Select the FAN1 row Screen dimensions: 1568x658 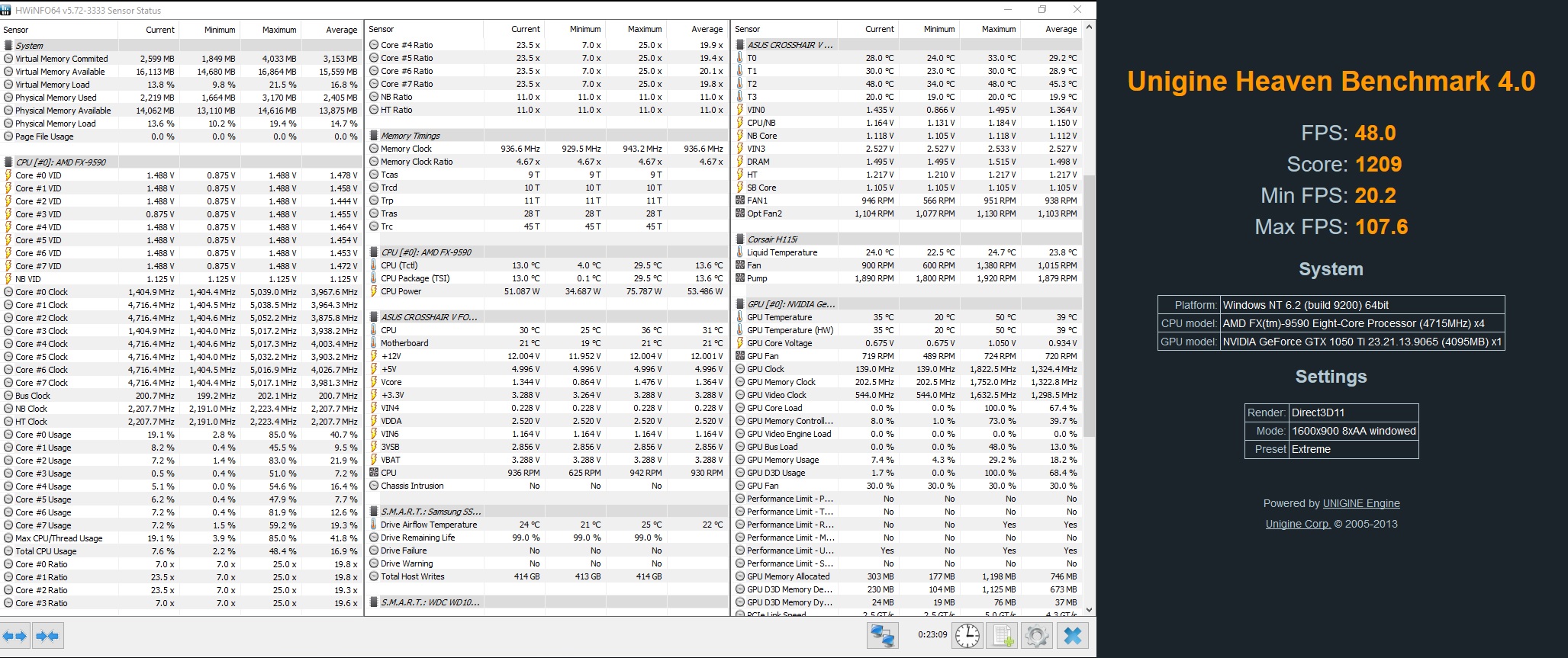(906, 201)
